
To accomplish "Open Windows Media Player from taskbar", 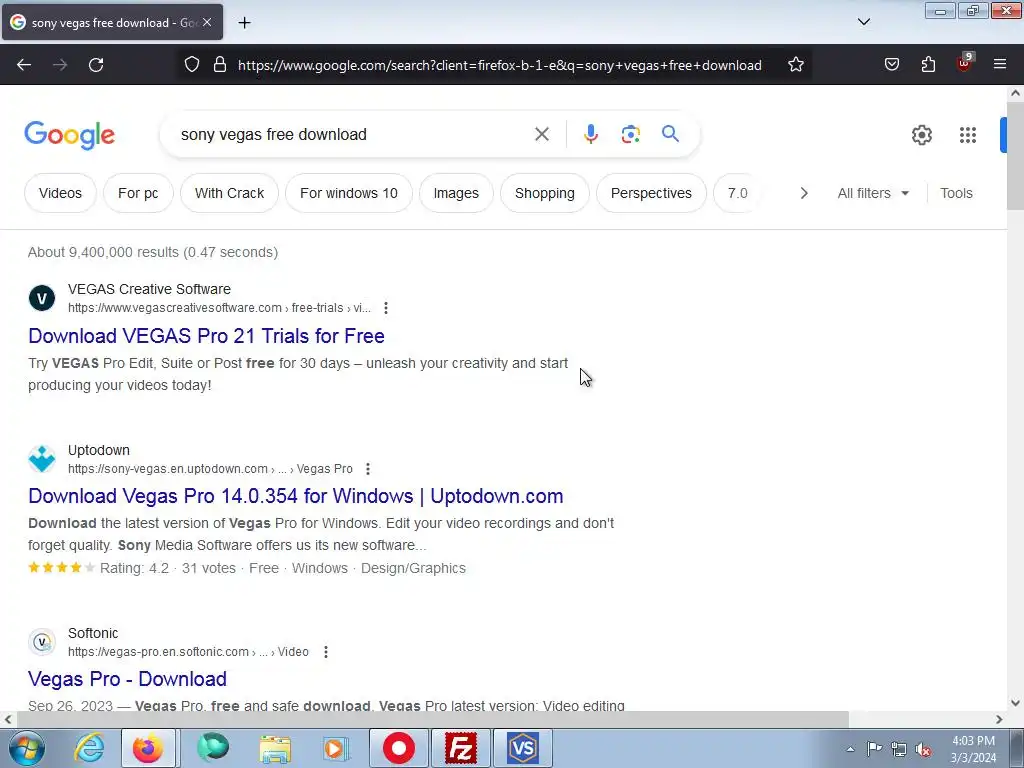I will [336, 748].
